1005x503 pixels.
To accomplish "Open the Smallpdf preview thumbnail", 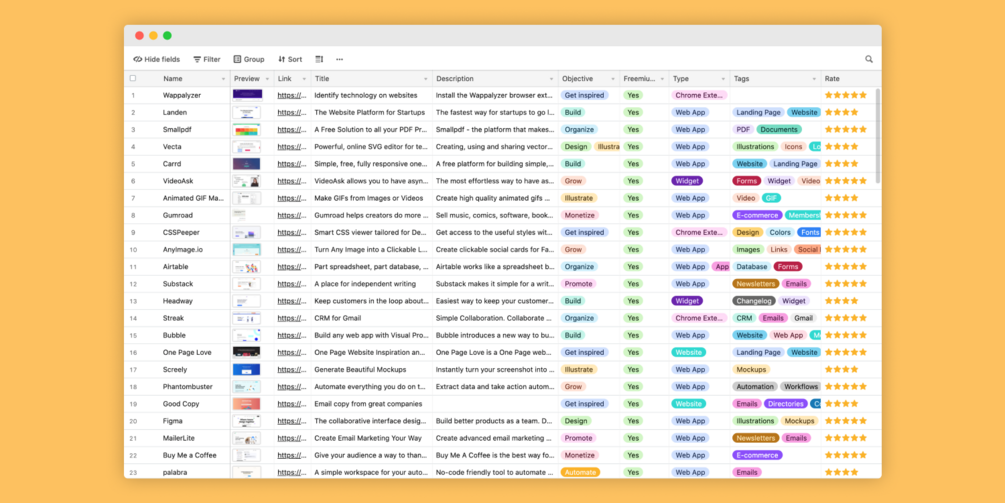I will pos(247,129).
